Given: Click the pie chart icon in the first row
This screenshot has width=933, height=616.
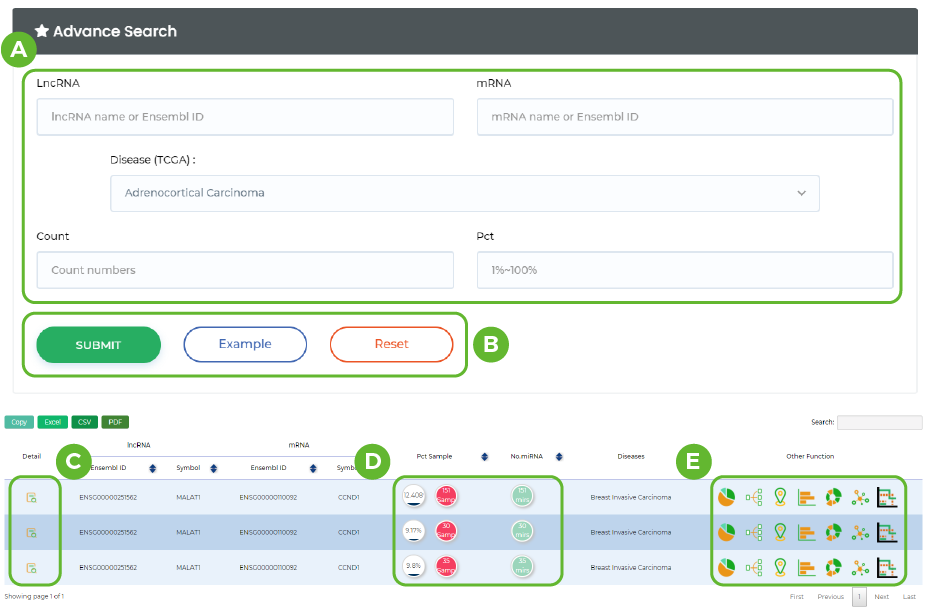Looking at the screenshot, I should [726, 497].
